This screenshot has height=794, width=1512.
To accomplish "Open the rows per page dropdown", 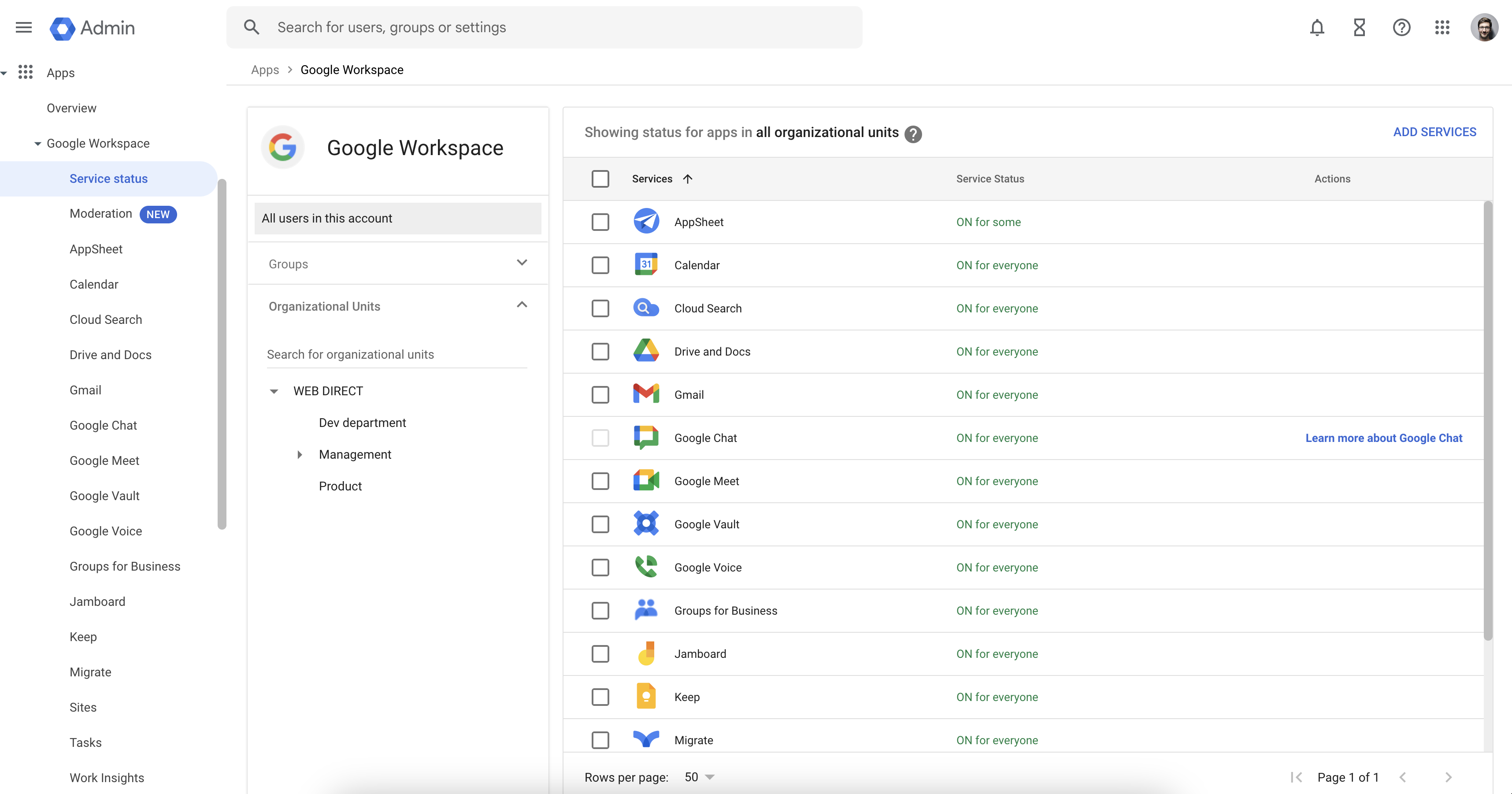I will pyautogui.click(x=699, y=777).
